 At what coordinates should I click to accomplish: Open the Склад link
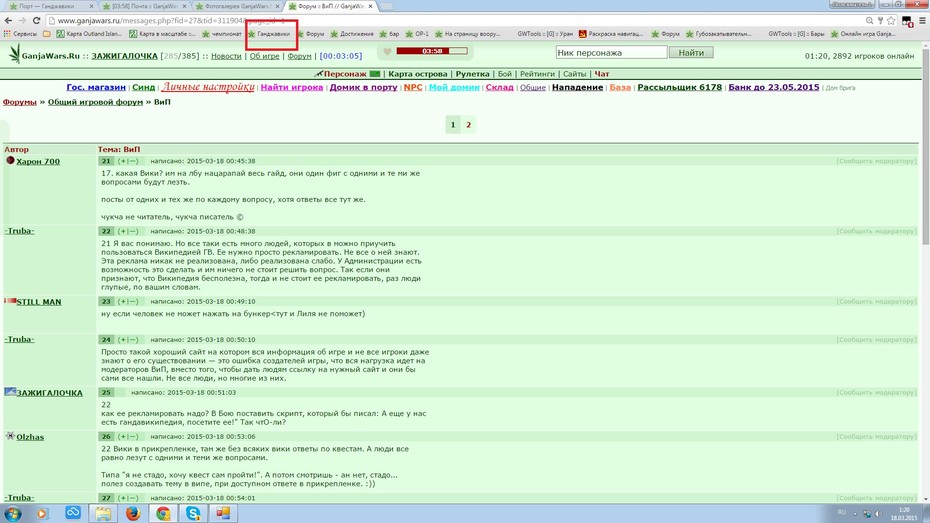(x=499, y=87)
